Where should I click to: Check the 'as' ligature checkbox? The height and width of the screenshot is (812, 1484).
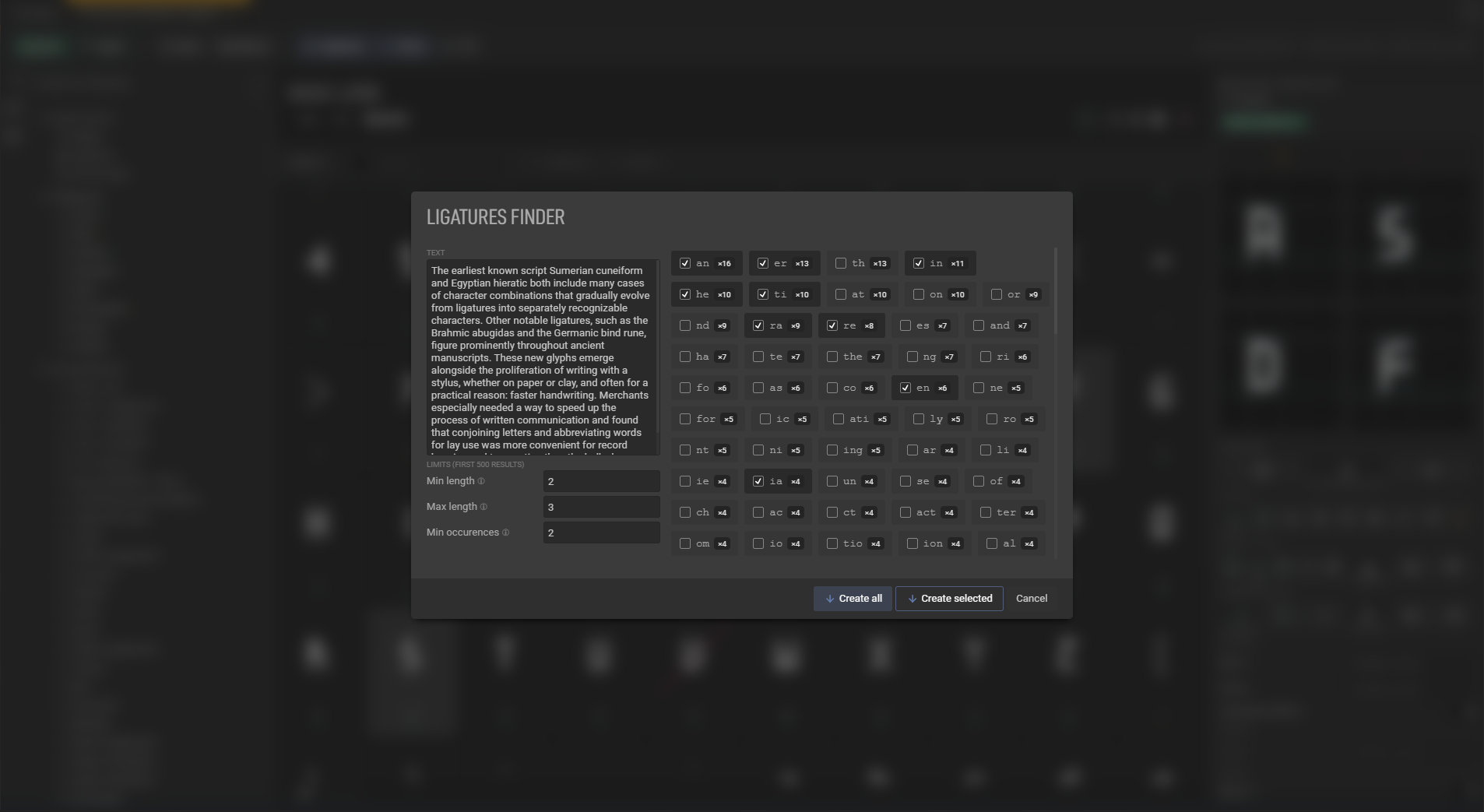[x=758, y=388]
